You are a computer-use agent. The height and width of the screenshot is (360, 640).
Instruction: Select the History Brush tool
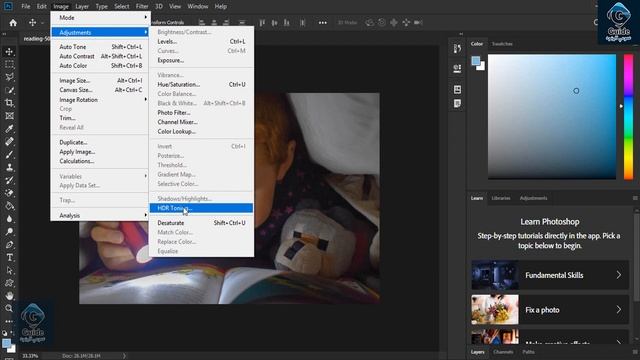pyautogui.click(x=9, y=180)
